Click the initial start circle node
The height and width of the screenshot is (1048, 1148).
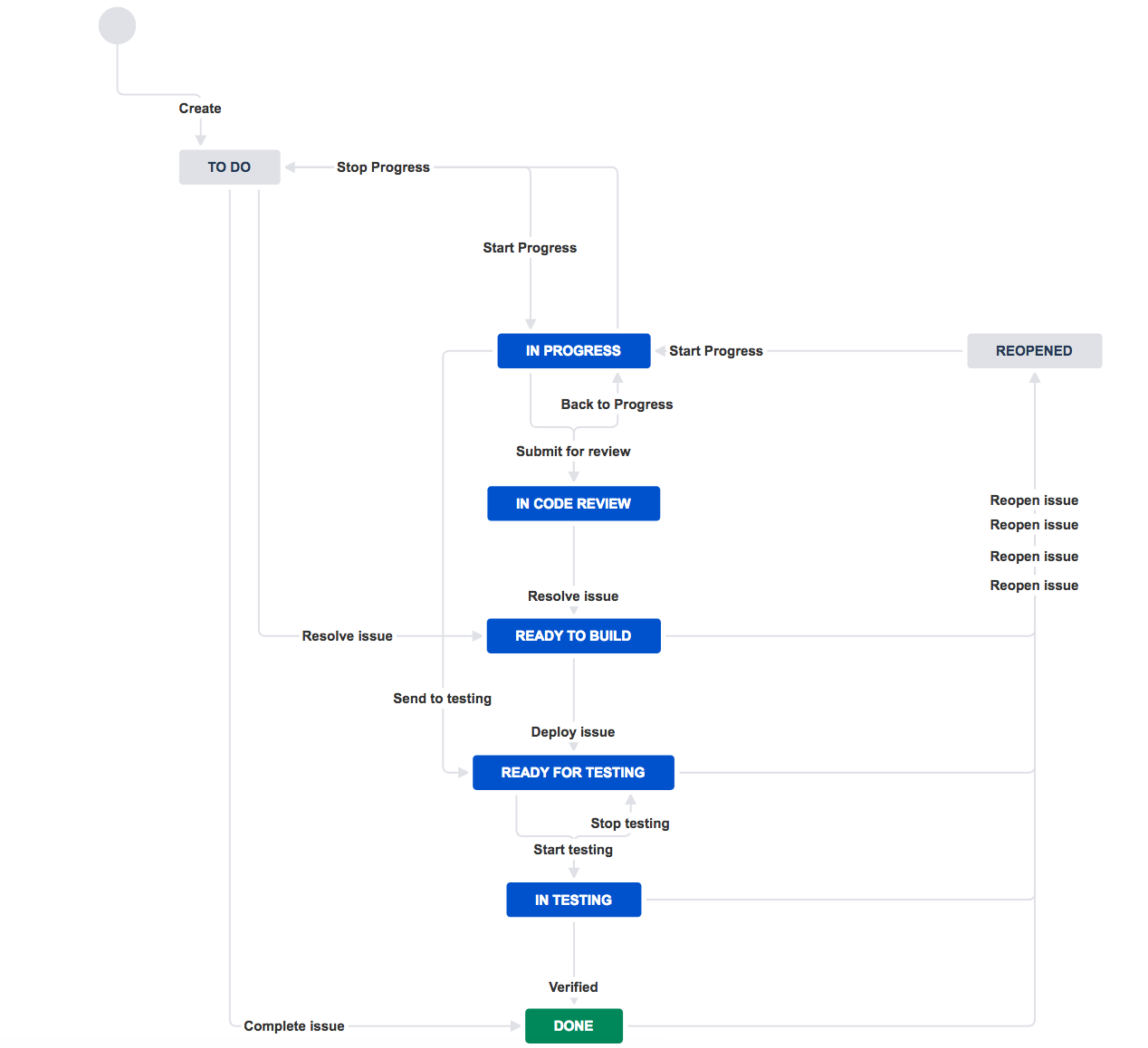coord(117,25)
